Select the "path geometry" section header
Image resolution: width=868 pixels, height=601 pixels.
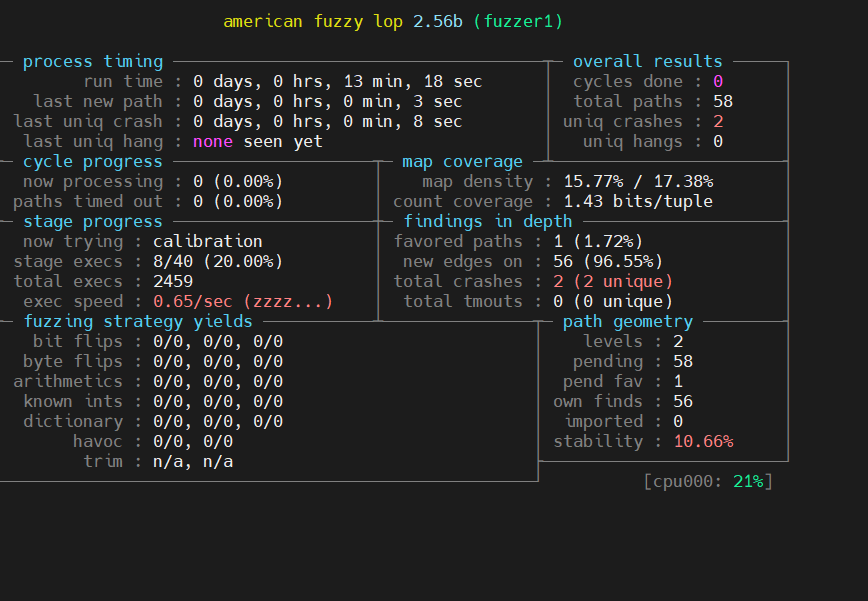pos(627,322)
